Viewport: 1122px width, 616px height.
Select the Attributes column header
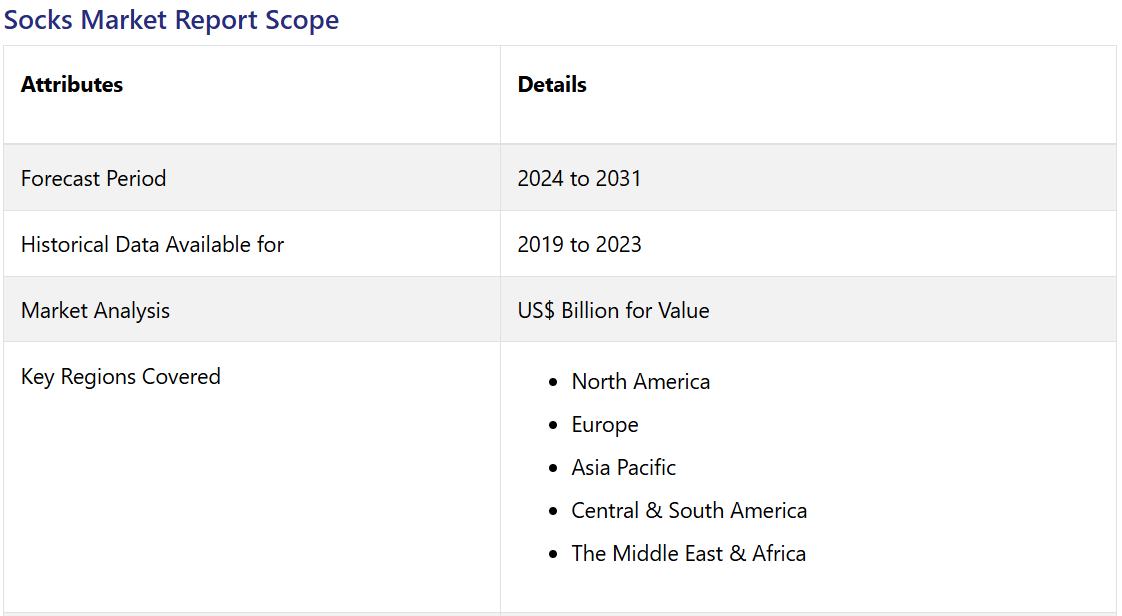(x=72, y=85)
